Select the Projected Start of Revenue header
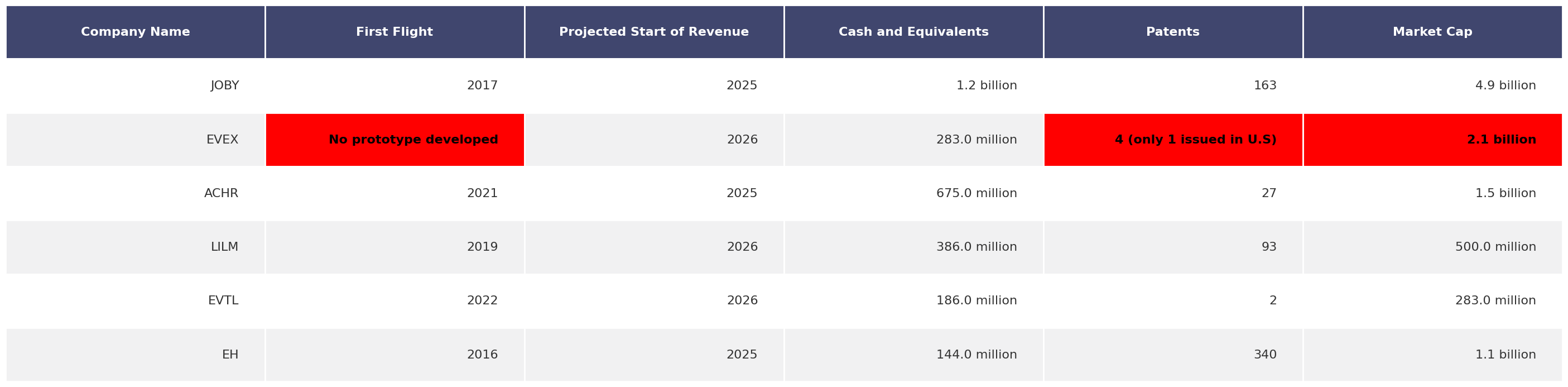Viewport: 1568px width, 387px height. (x=655, y=32)
